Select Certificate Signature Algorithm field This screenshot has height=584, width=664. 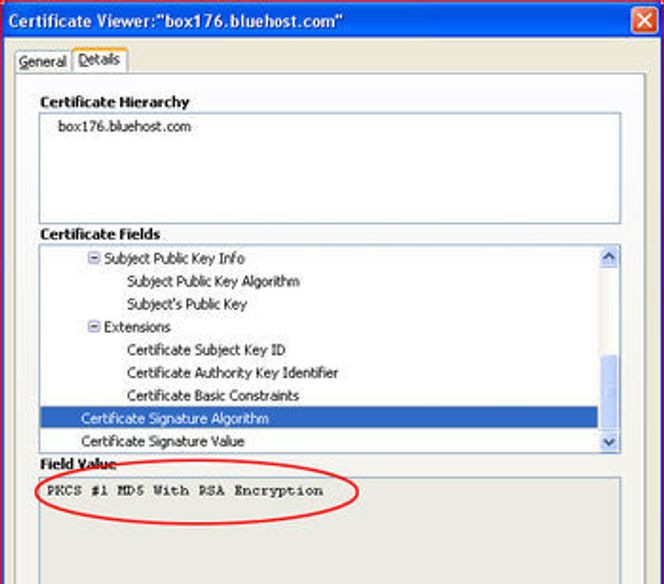(319, 418)
